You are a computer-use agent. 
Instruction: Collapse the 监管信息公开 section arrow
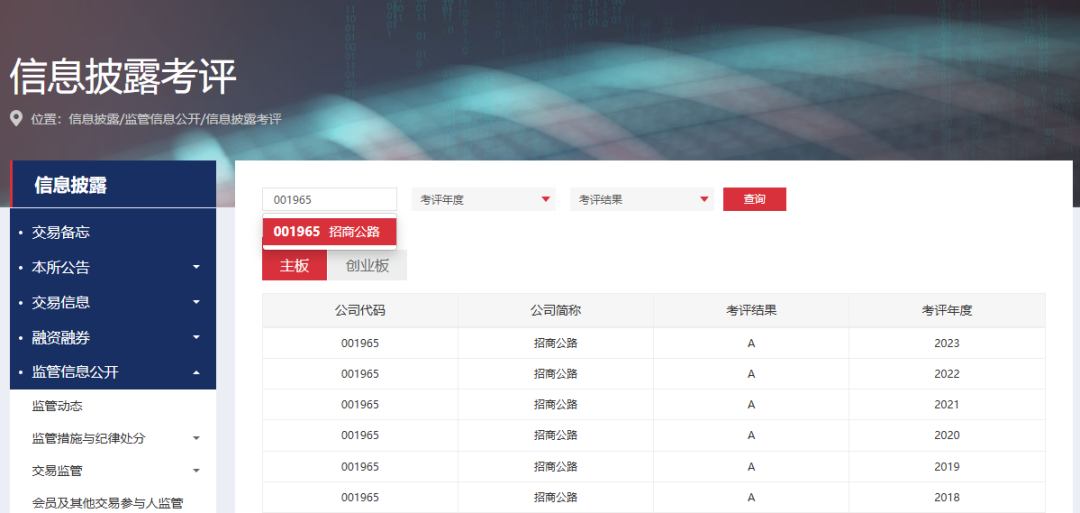pos(196,373)
